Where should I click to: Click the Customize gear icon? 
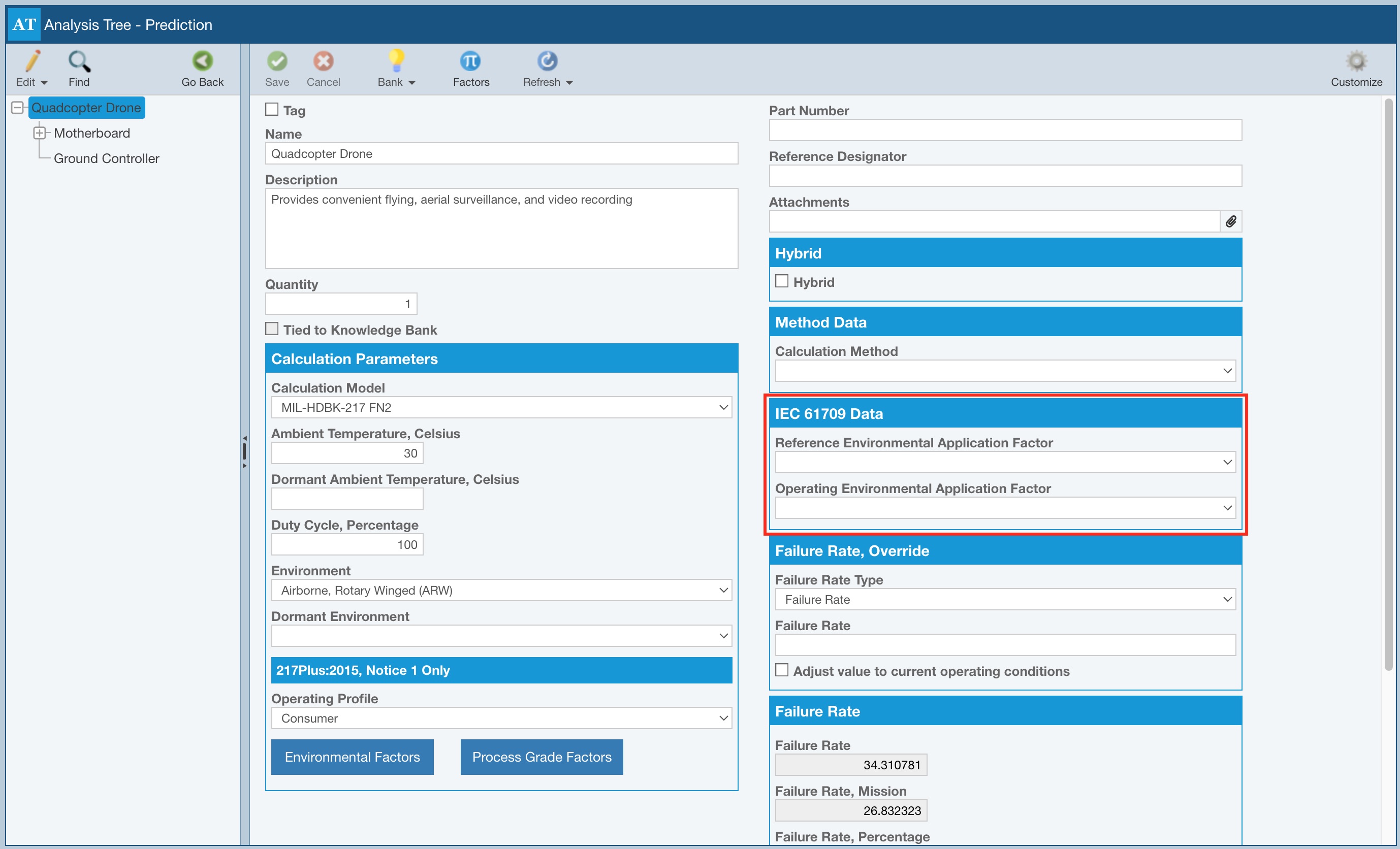click(1356, 61)
